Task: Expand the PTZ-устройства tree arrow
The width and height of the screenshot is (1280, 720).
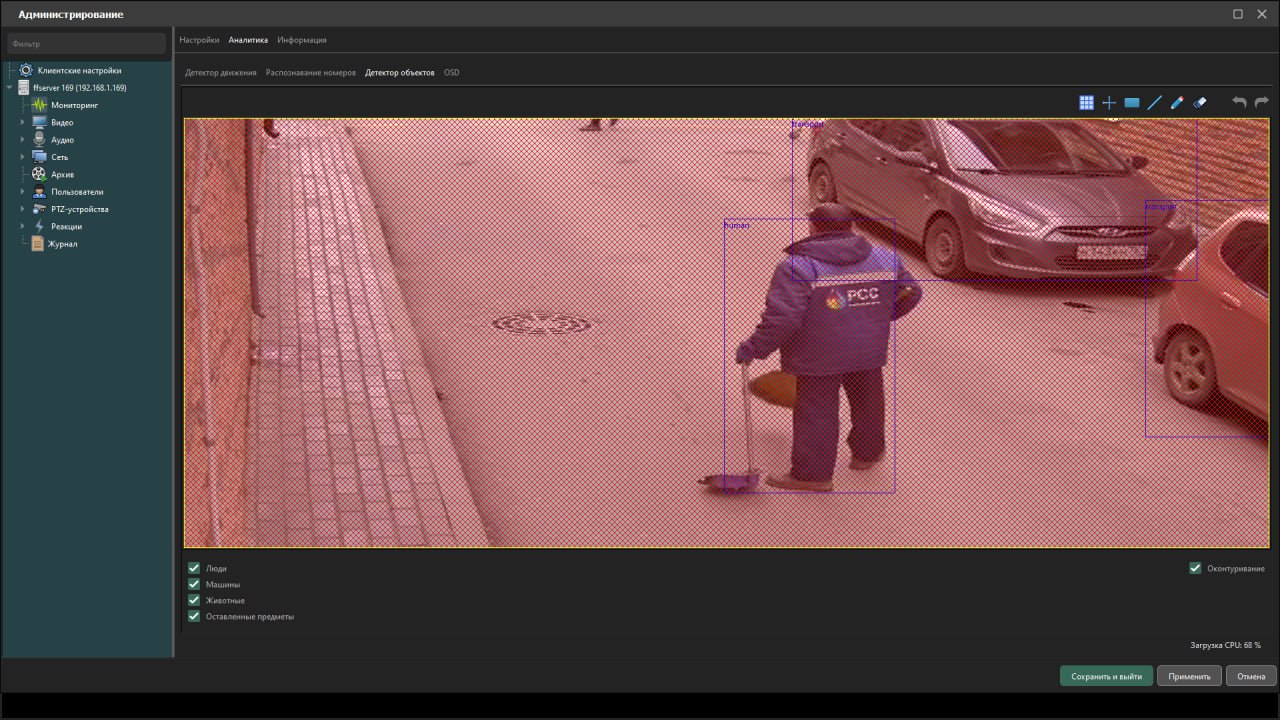Action: 22,209
